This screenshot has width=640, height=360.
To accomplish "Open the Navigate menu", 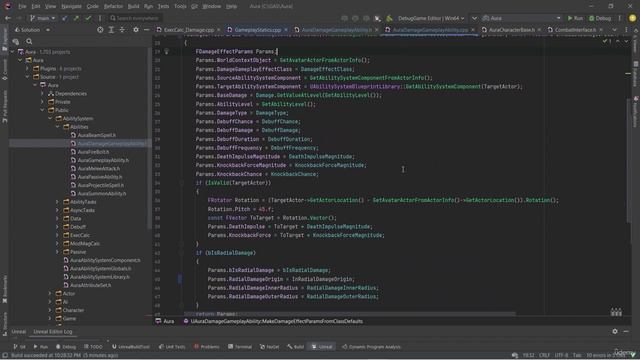I will (x=71, y=7).
